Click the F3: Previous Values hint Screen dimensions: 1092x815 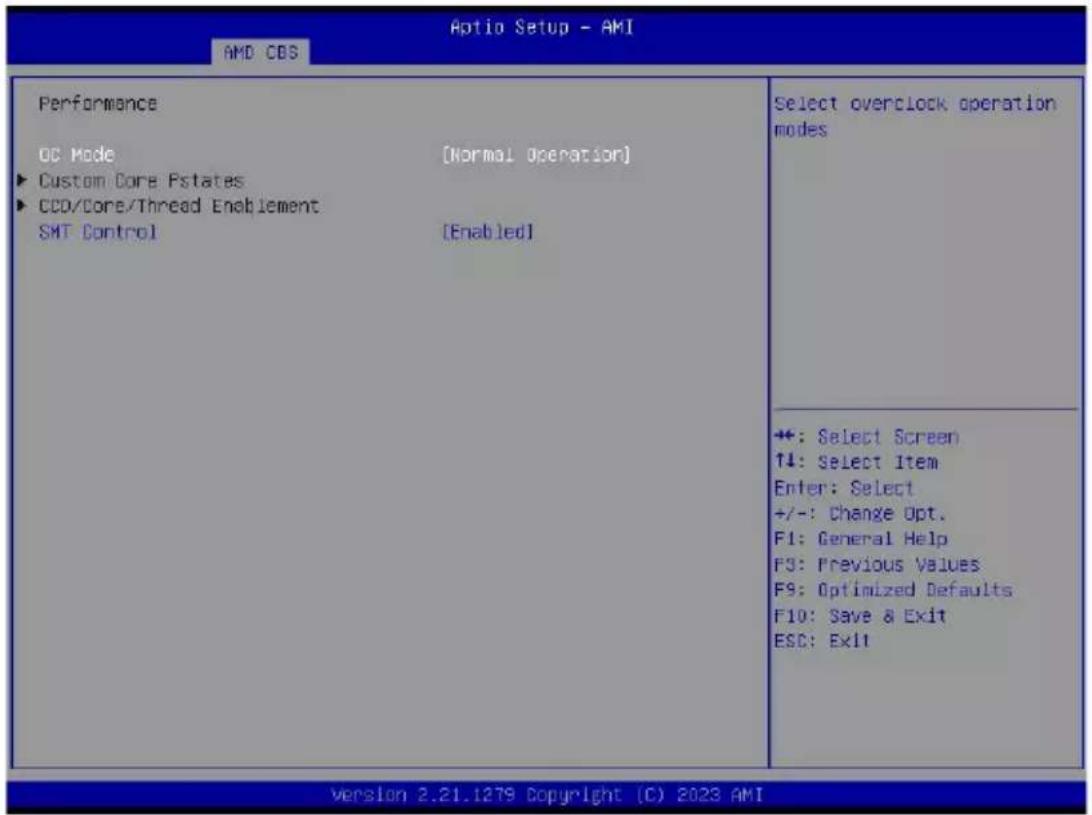coord(877,564)
